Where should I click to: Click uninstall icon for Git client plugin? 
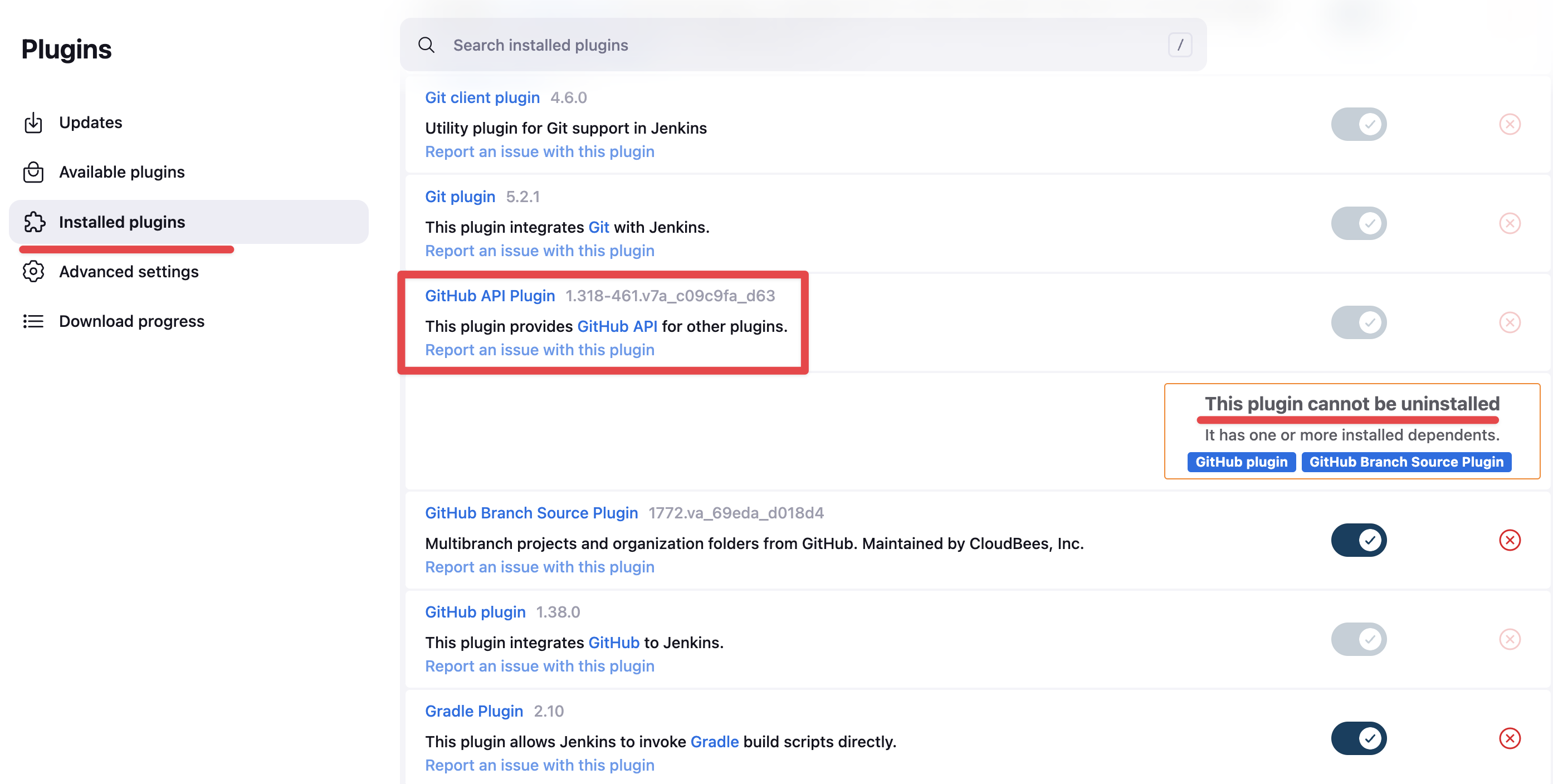pyautogui.click(x=1510, y=124)
